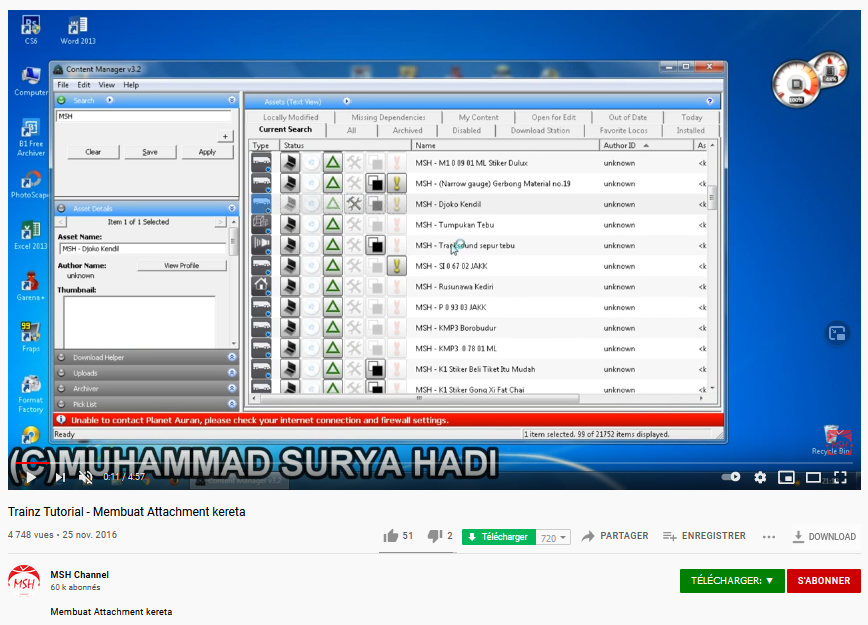
Task: Enable the miniplayer view
Action: click(x=787, y=477)
